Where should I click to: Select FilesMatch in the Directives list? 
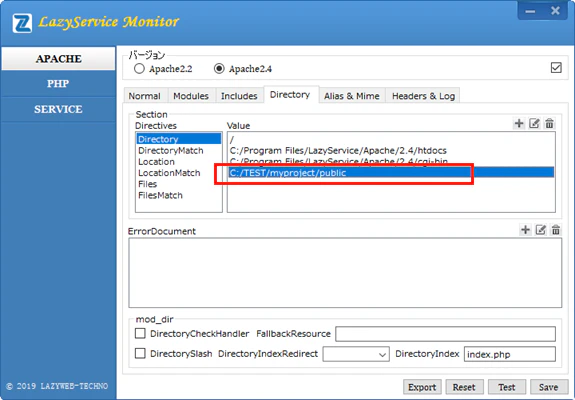click(179, 195)
